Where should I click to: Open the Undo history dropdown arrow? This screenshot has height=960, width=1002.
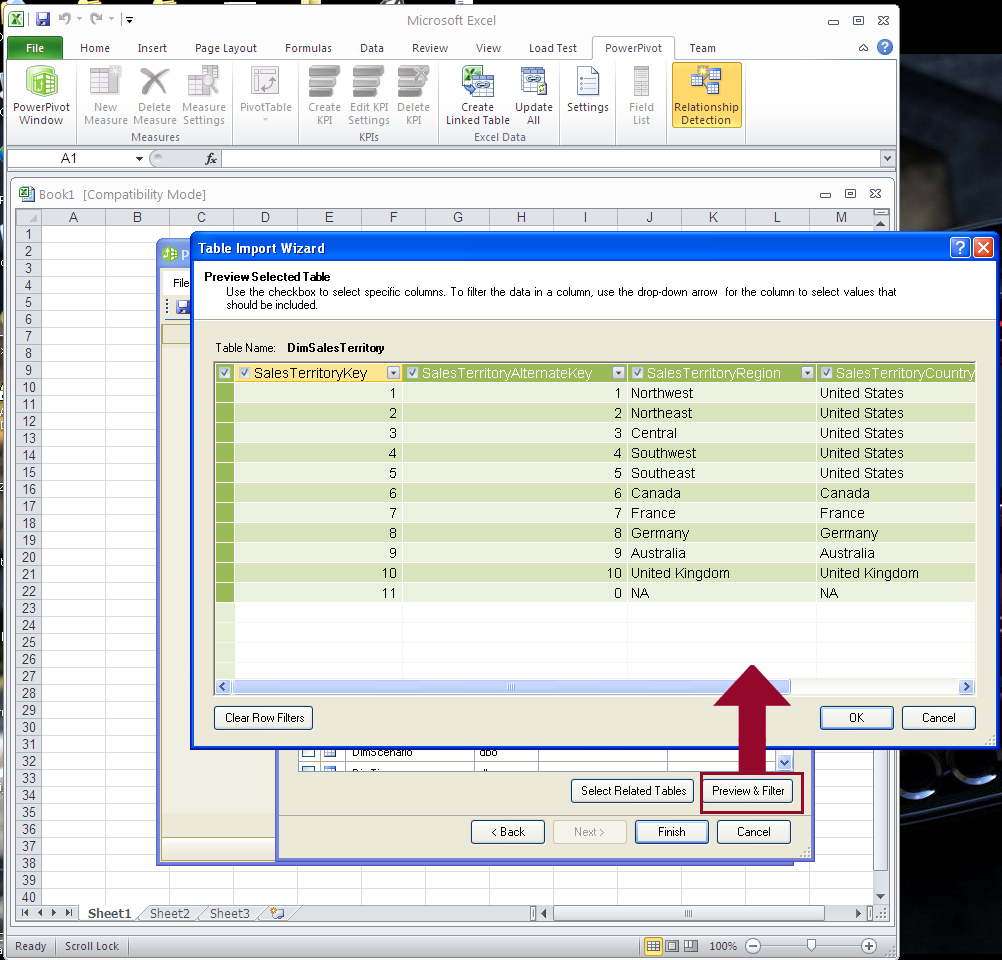[79, 19]
